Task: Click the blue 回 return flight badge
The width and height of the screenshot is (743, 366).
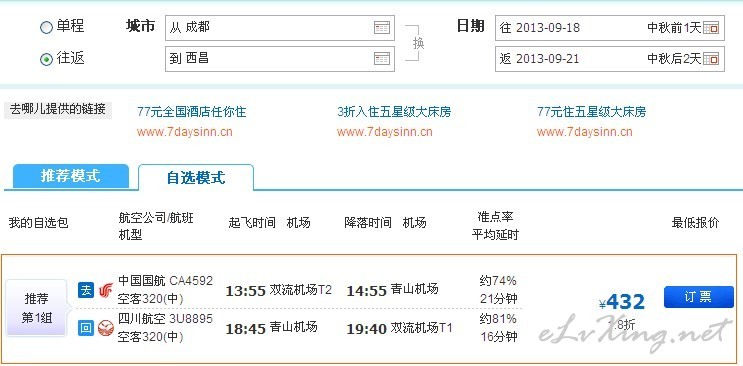Action: pos(86,328)
